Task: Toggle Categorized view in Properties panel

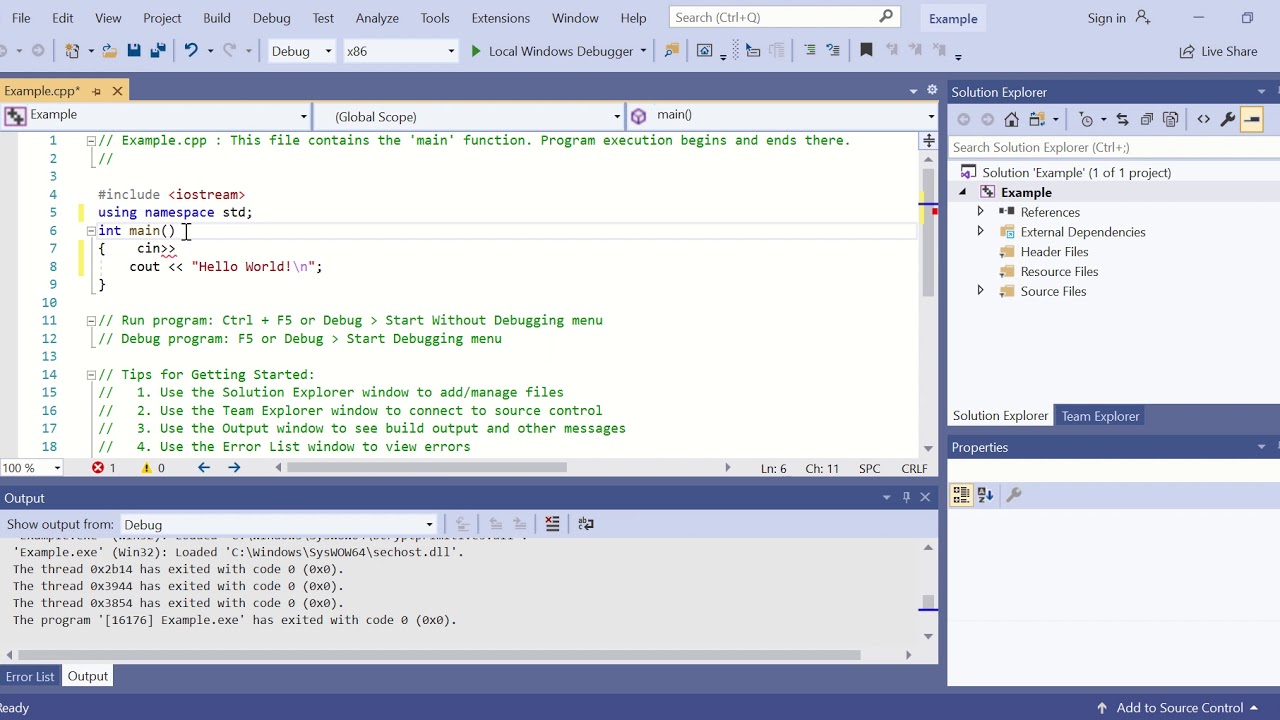Action: point(961,495)
